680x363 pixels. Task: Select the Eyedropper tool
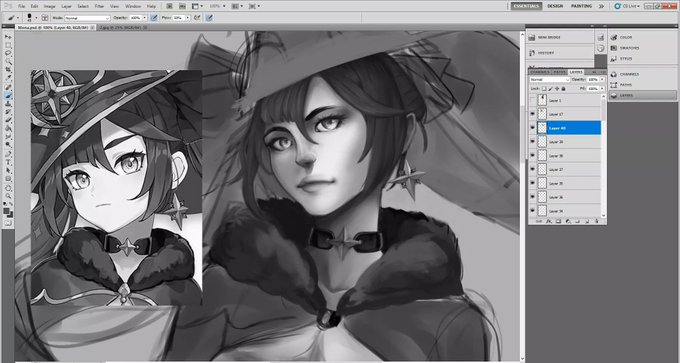[8, 78]
